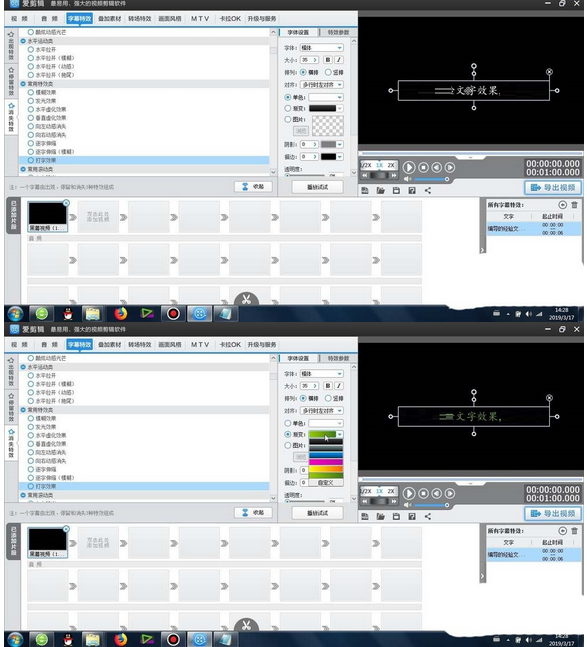Click the trash icon in the lower subtitle list
The width and height of the screenshot is (587, 647).
pos(574,531)
